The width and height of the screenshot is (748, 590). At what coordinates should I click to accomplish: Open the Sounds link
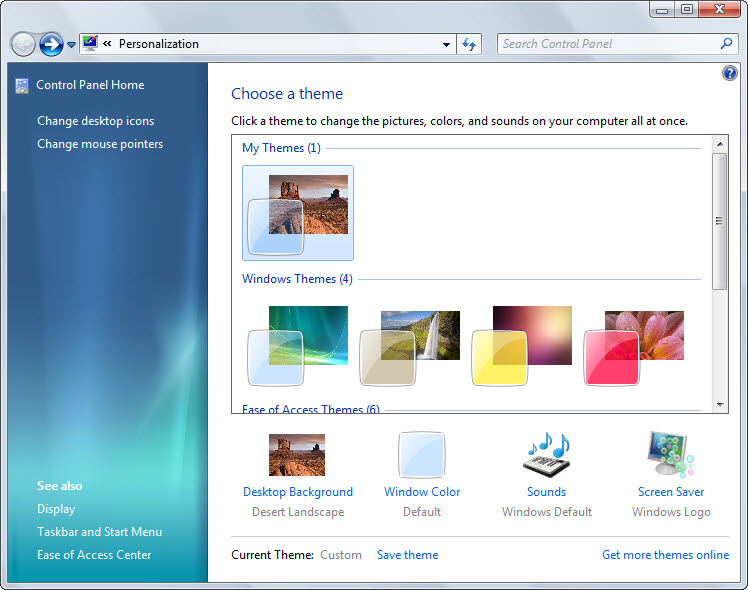tap(547, 492)
